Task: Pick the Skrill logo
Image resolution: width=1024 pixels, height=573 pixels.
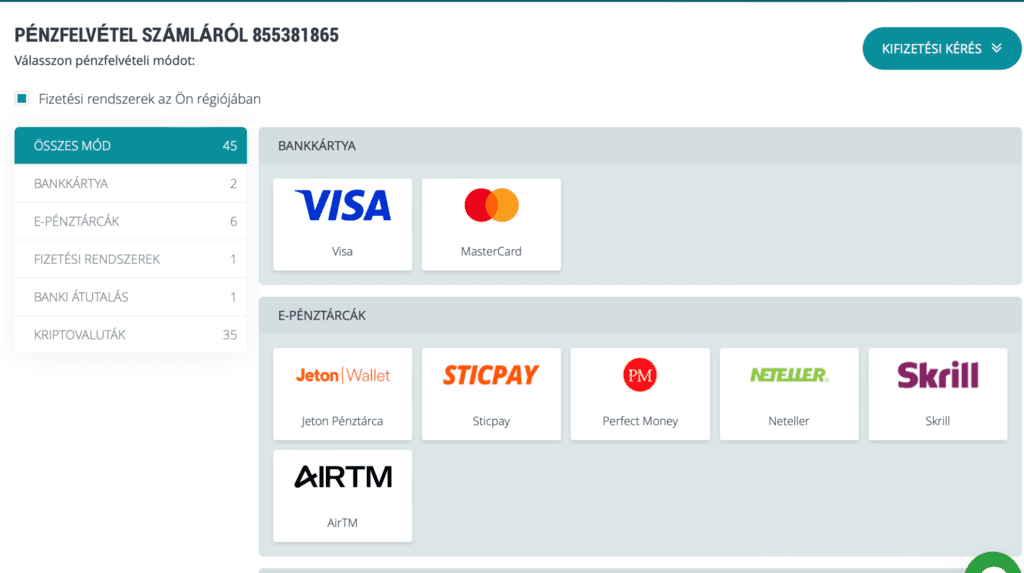Action: coord(938,375)
